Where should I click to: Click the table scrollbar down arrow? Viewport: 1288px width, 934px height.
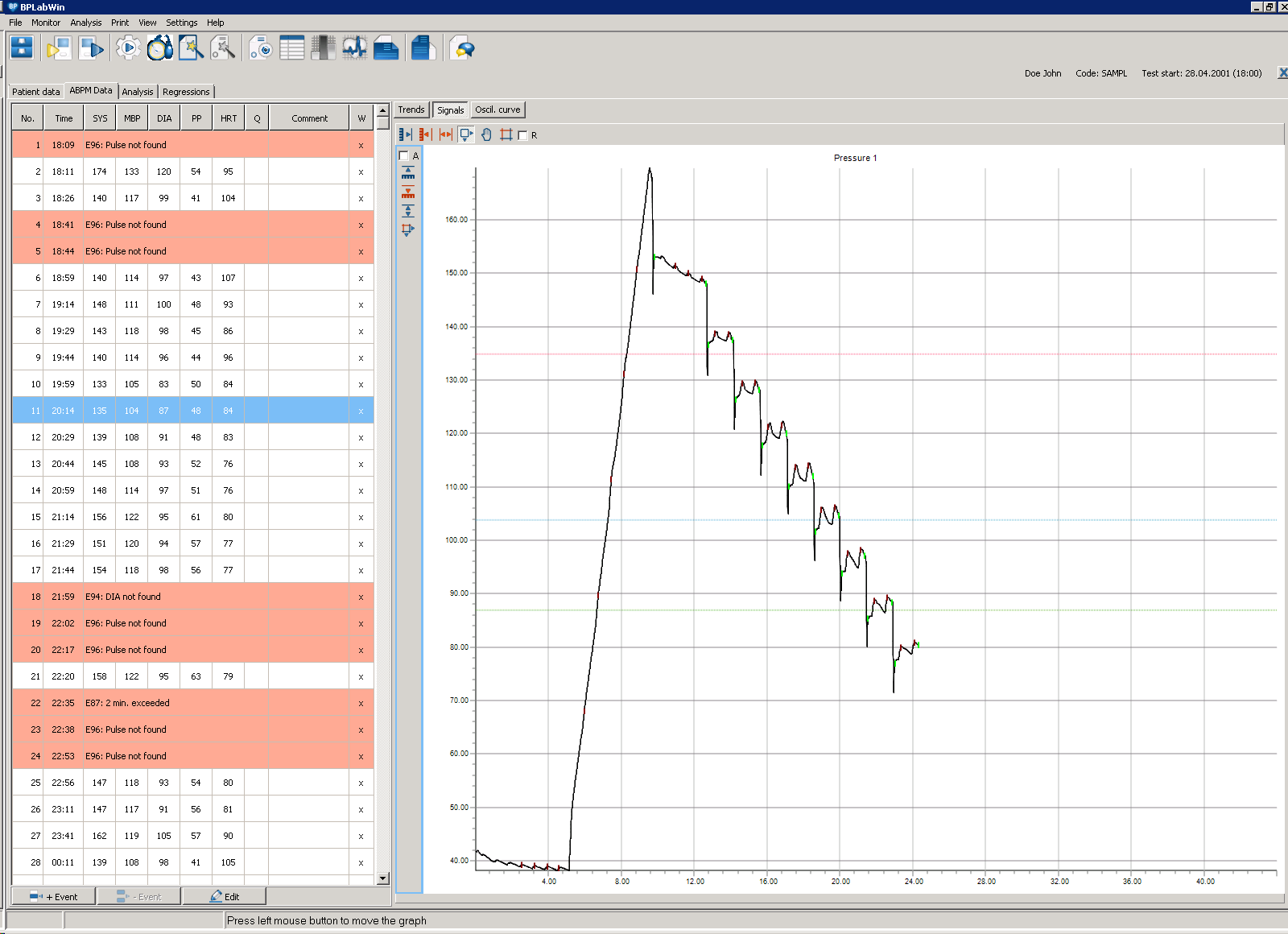(x=383, y=878)
